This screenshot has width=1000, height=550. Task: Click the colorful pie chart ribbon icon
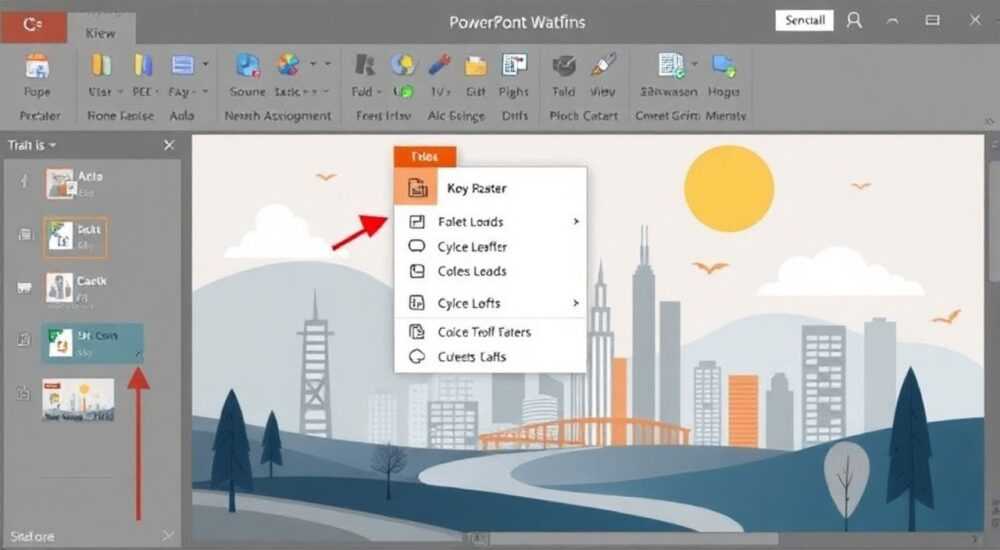(288, 65)
